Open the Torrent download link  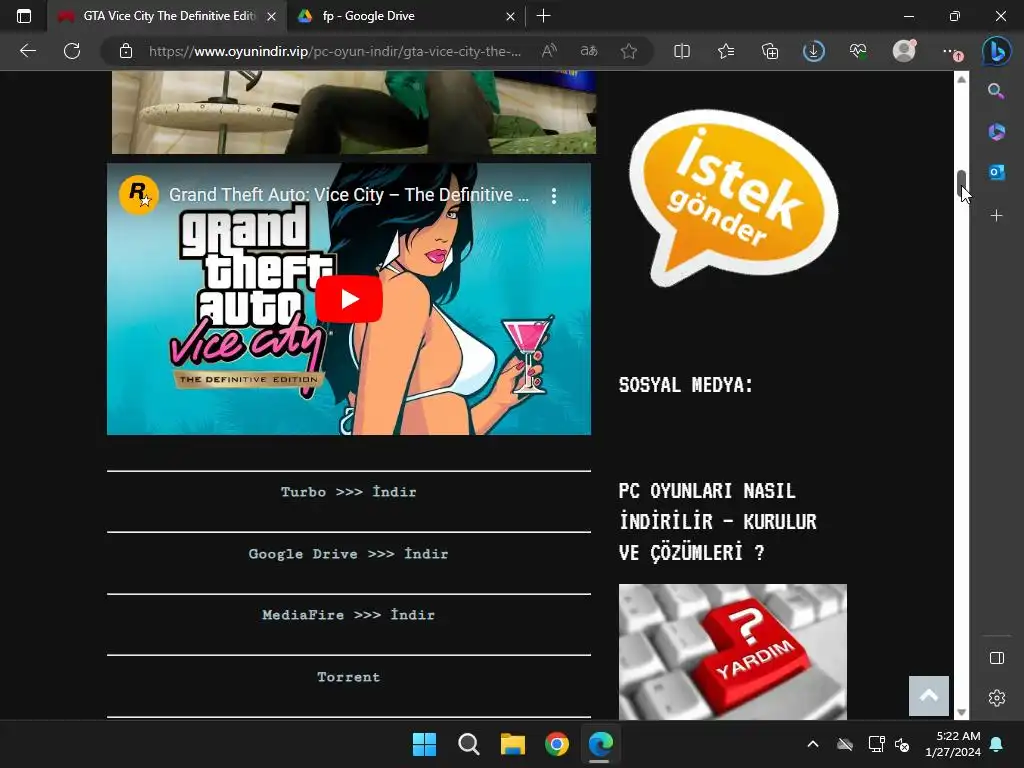[349, 677]
